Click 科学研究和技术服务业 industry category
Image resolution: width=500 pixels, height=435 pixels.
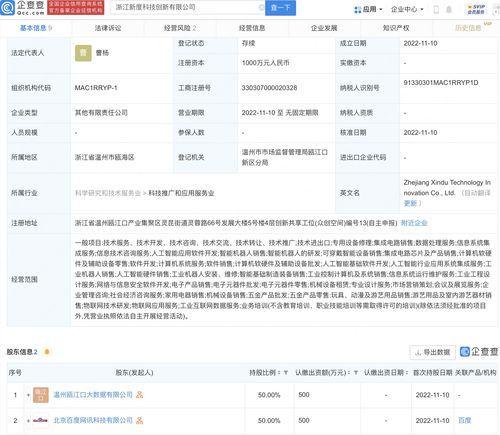(x=108, y=193)
